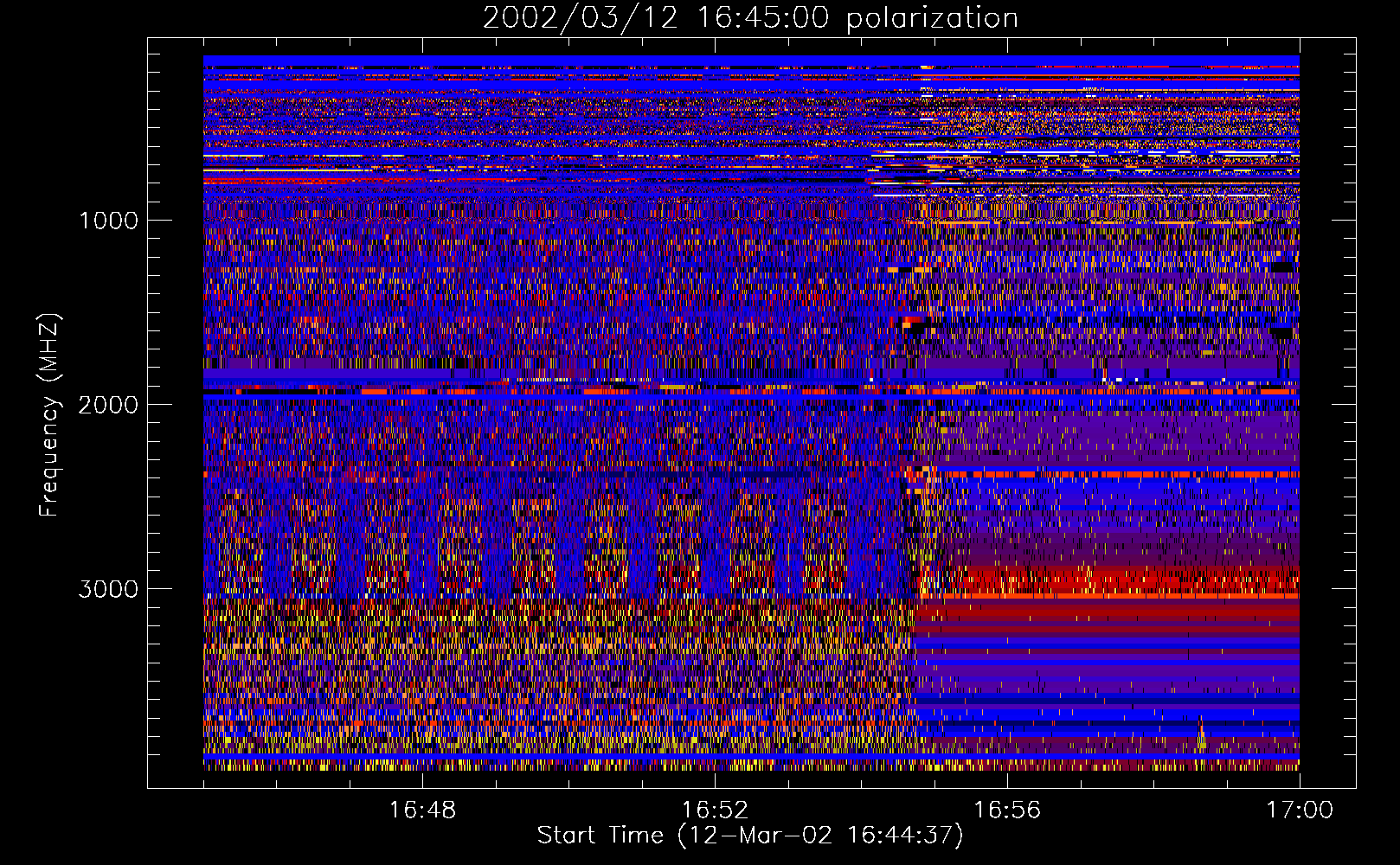The height and width of the screenshot is (865, 1400).
Task: Click the 17:00 time tick label
Action: [1300, 811]
